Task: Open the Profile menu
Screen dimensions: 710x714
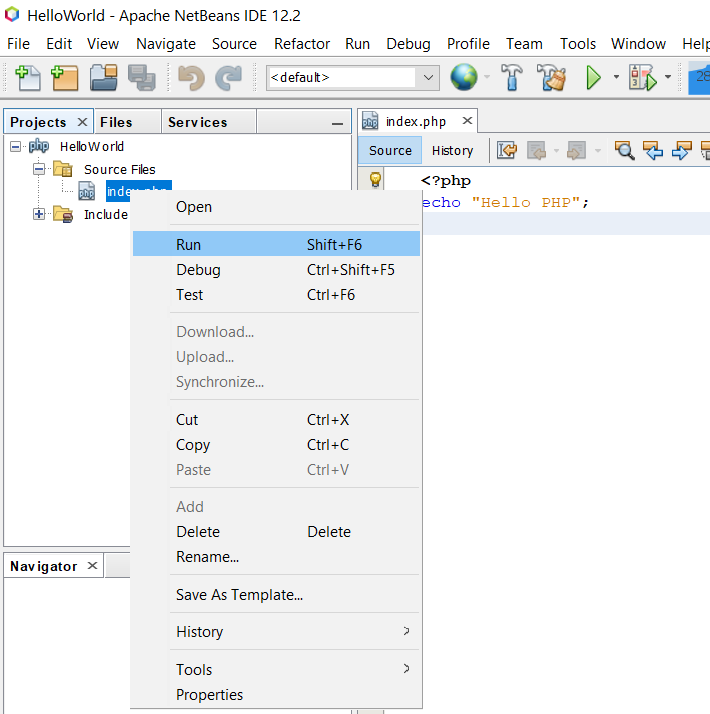Action: point(468,44)
